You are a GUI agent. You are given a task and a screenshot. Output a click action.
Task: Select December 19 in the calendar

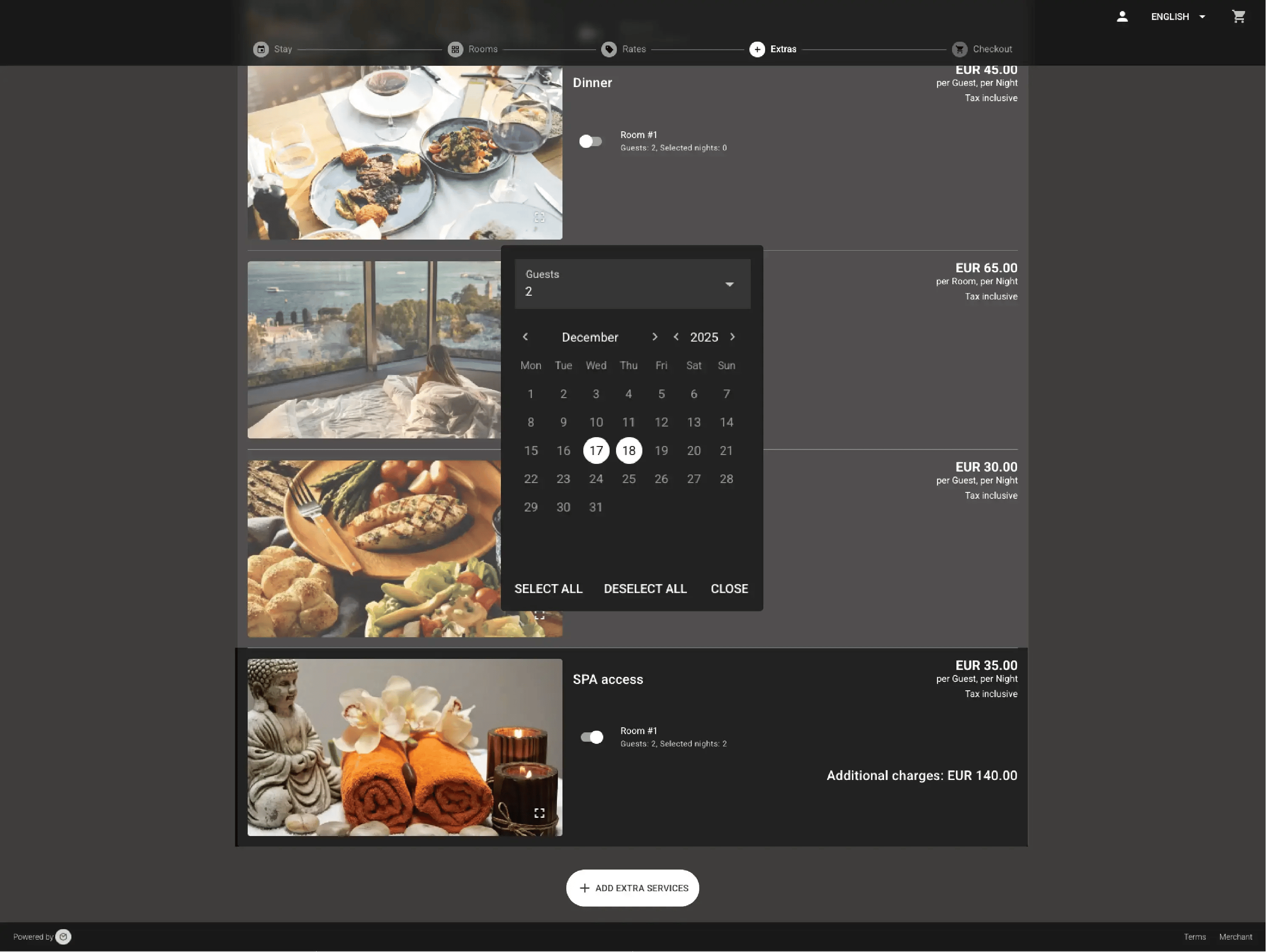[661, 451]
